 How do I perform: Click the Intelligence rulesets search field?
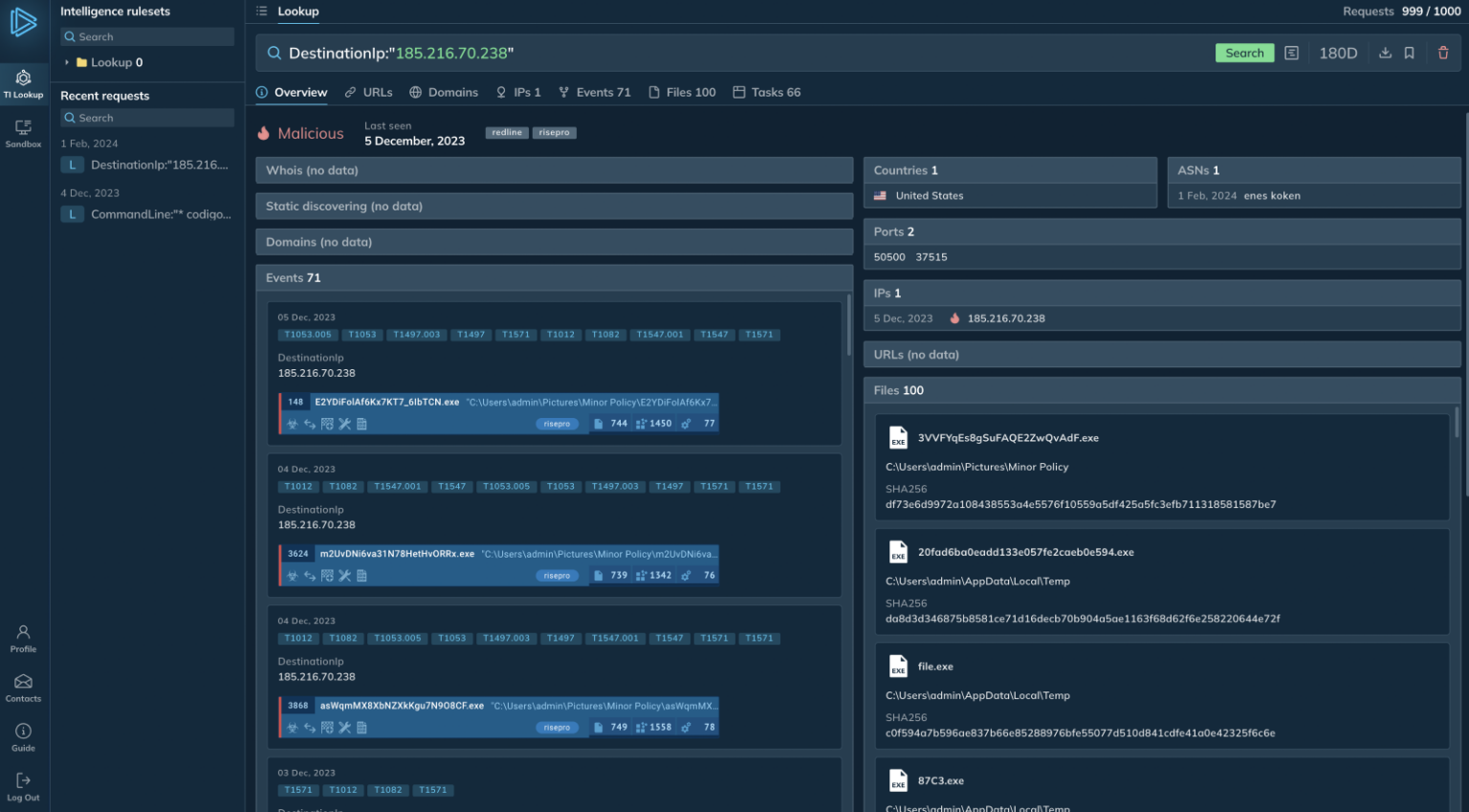[147, 37]
